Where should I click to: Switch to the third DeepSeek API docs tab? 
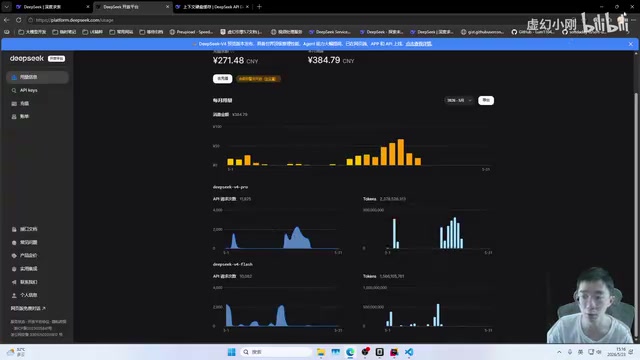(x=212, y=7)
